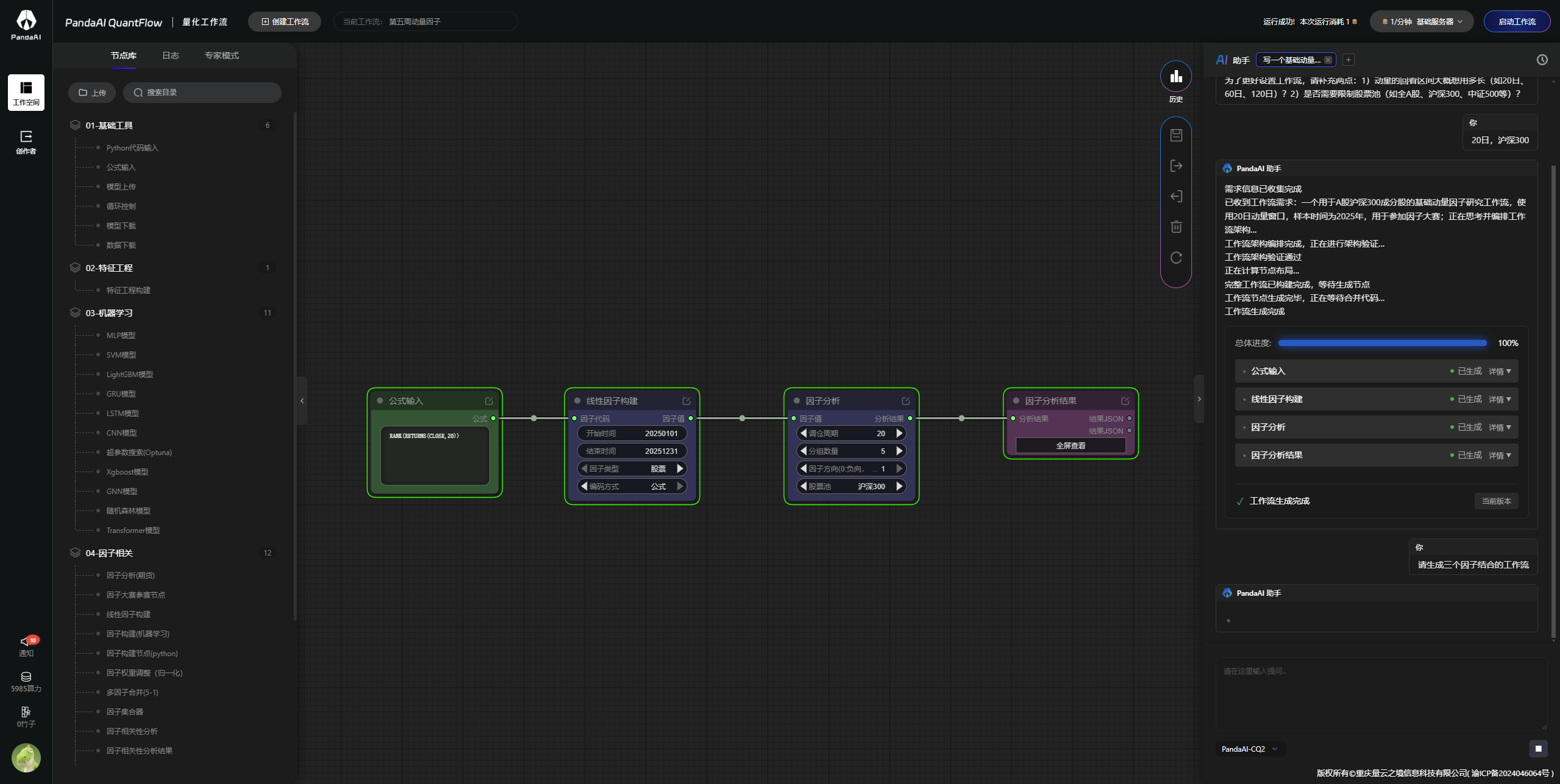
Task: Click 当前工作流 name field
Action: (425, 21)
